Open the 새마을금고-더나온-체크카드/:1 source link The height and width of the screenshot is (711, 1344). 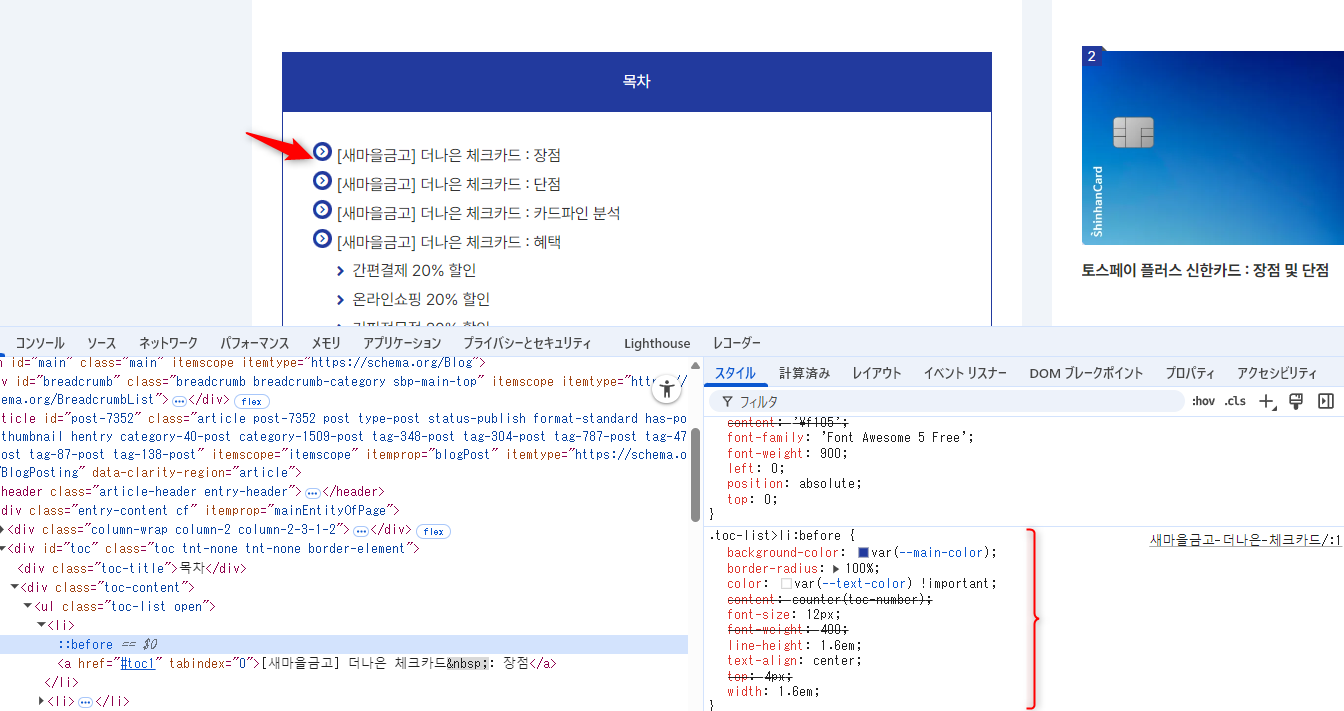coord(1245,540)
